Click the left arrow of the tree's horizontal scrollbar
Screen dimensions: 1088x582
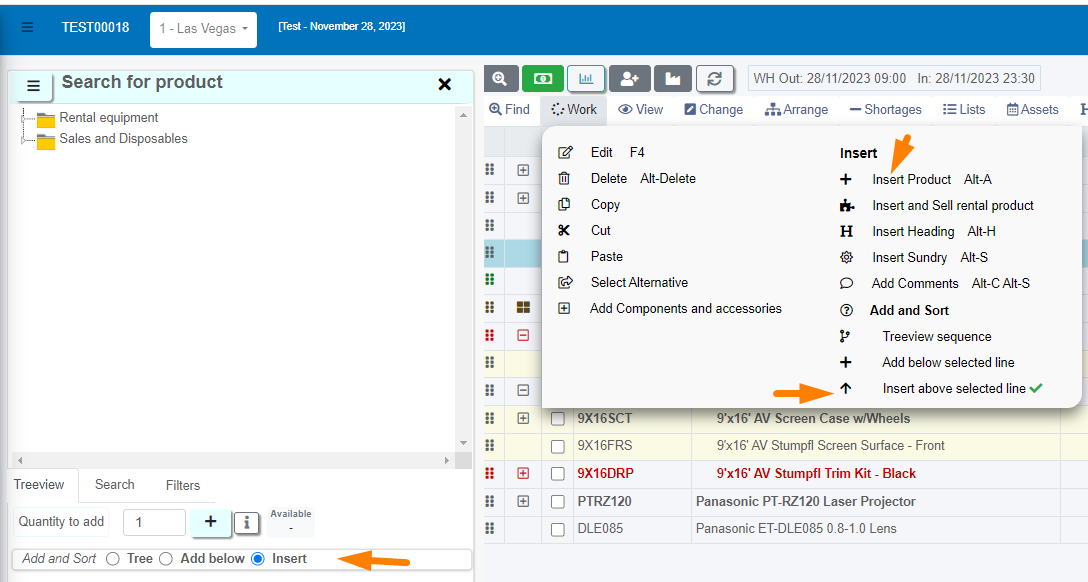(20, 461)
